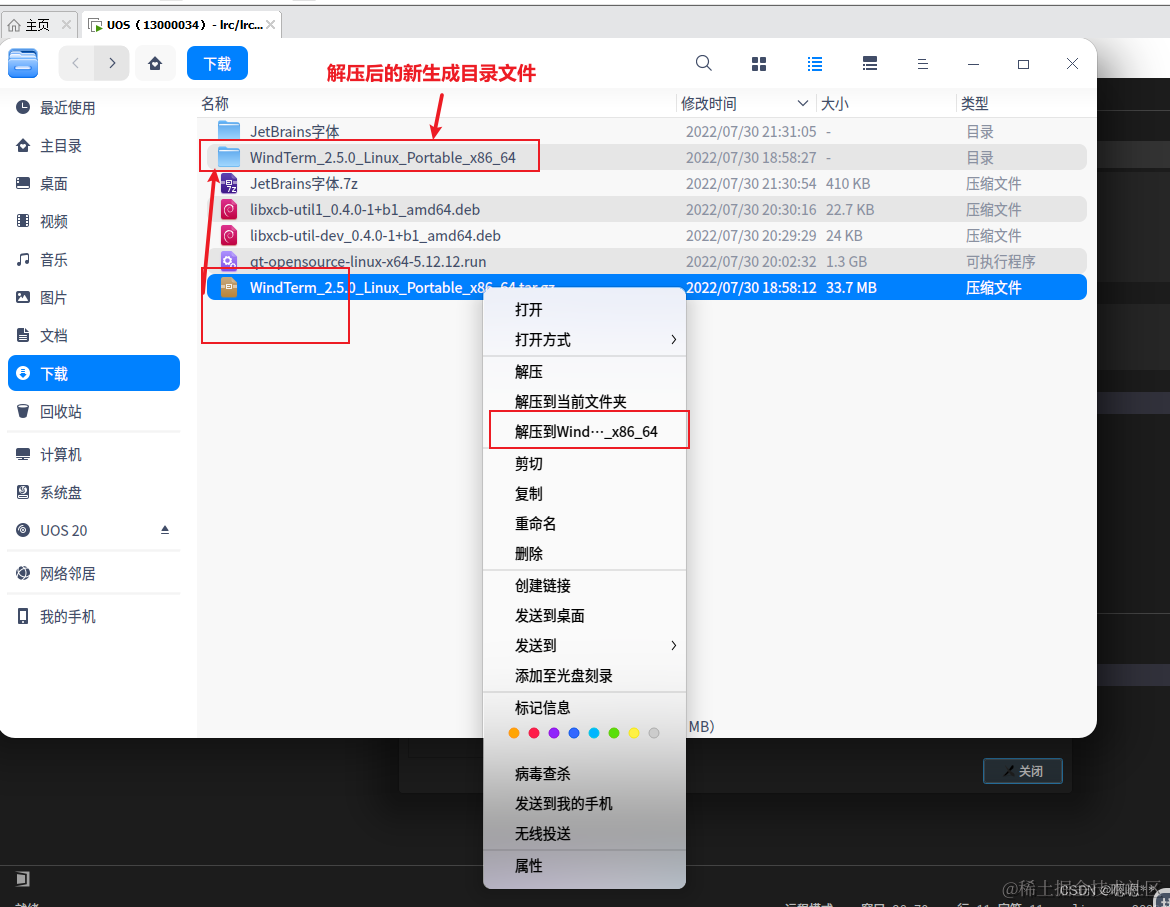The image size is (1170, 907).
Task: Click the blue 下载 button
Action: point(217,63)
